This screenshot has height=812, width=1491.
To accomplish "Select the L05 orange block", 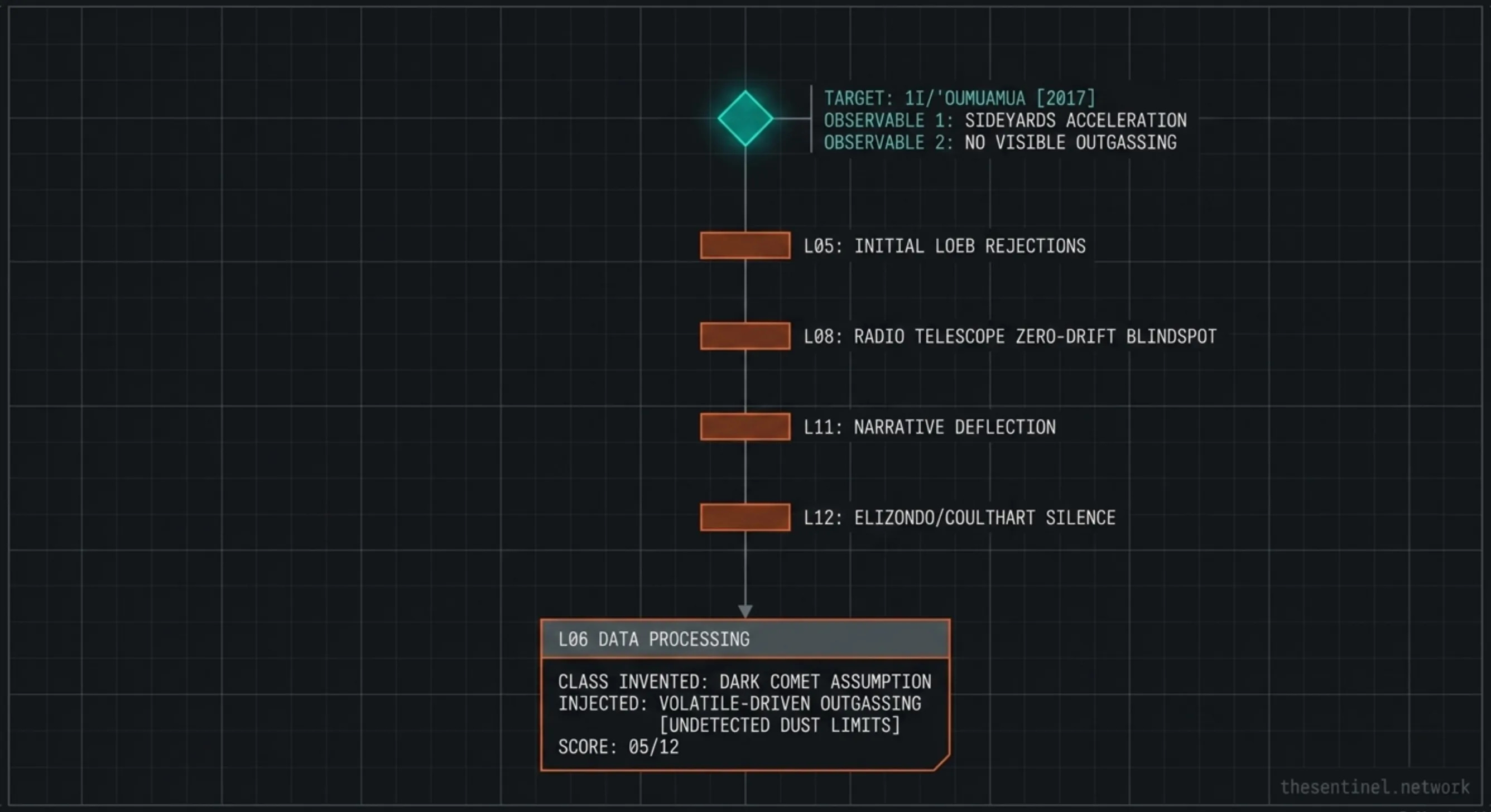I will click(745, 246).
